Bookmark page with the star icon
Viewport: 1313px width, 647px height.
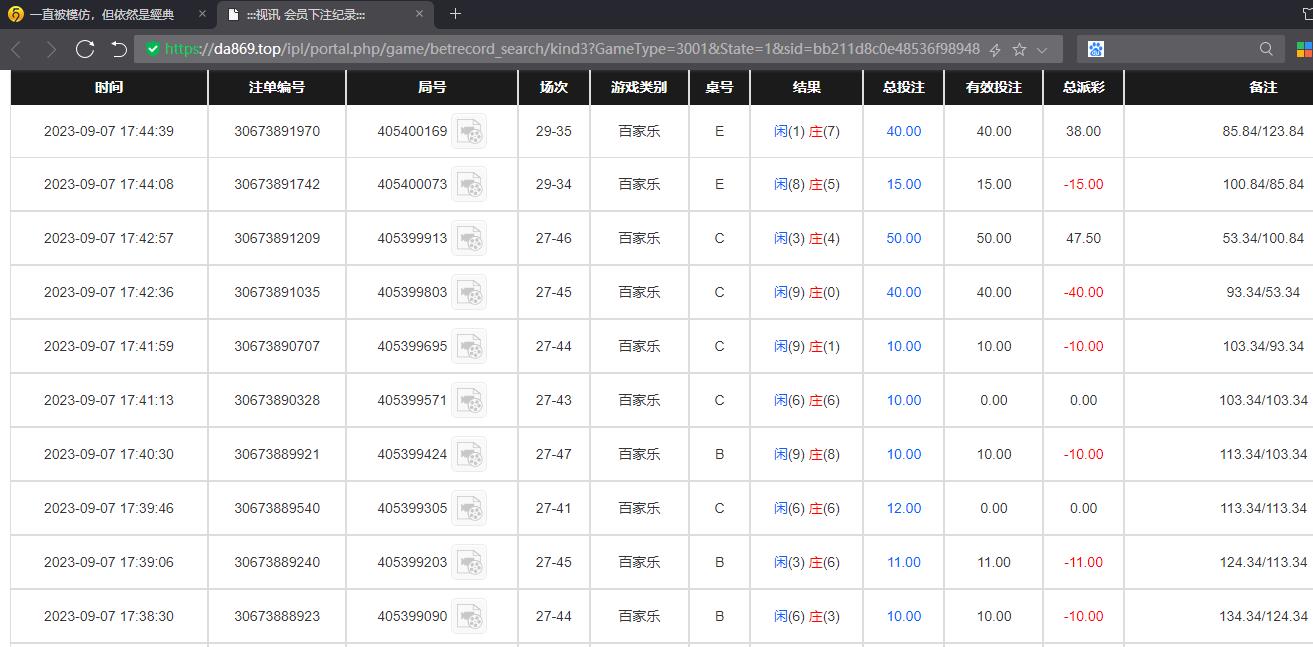(x=1019, y=49)
